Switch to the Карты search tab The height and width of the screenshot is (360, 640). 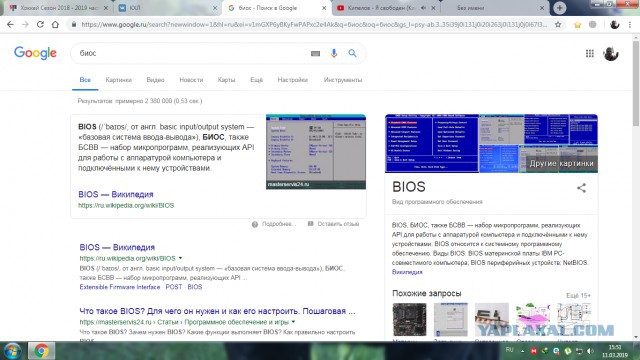[x=227, y=80]
